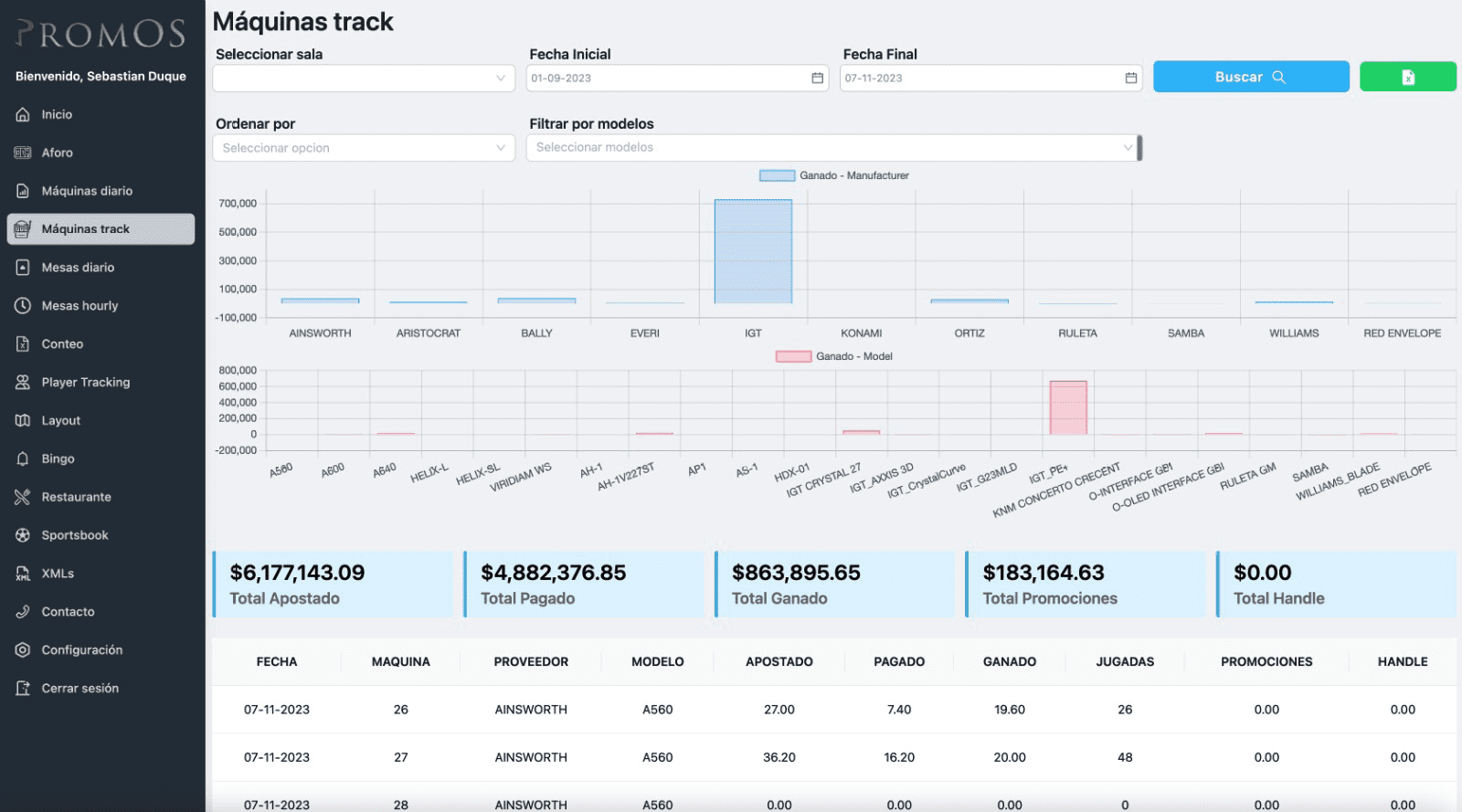Go to Máquinas diario in sidebar

click(87, 191)
